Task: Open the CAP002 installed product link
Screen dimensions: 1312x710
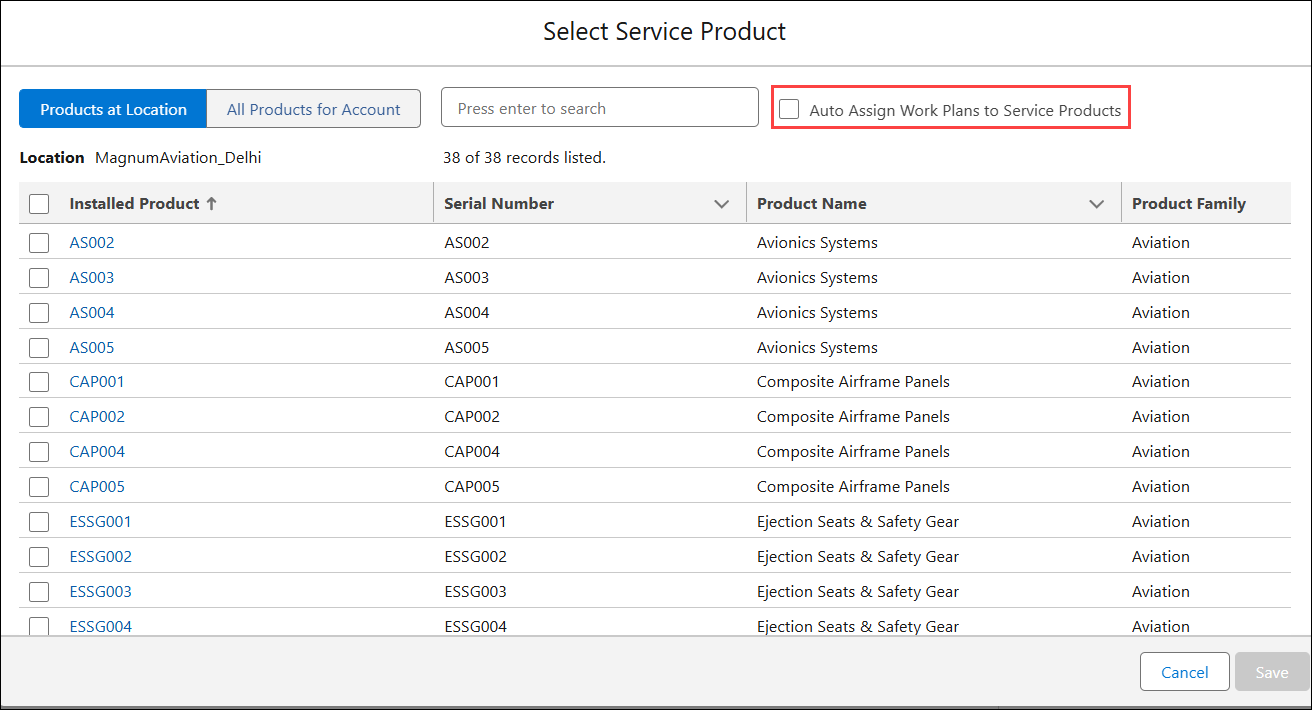Action: [x=97, y=416]
